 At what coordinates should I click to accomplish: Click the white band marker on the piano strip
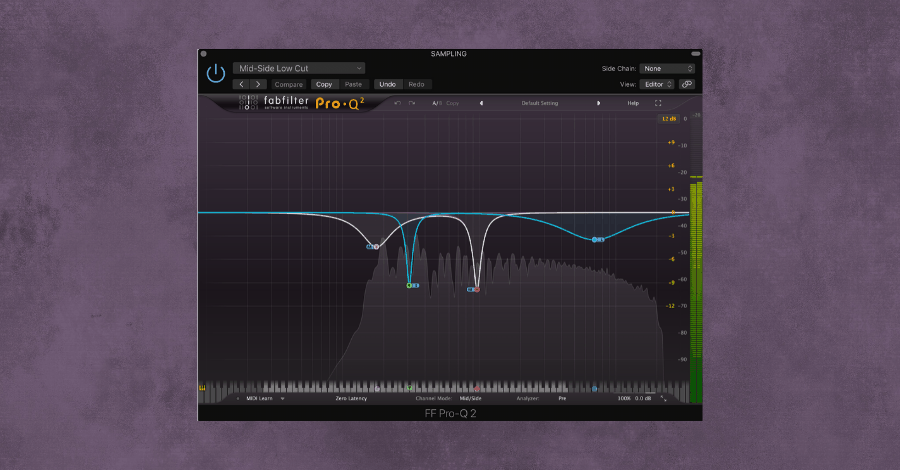pos(377,389)
